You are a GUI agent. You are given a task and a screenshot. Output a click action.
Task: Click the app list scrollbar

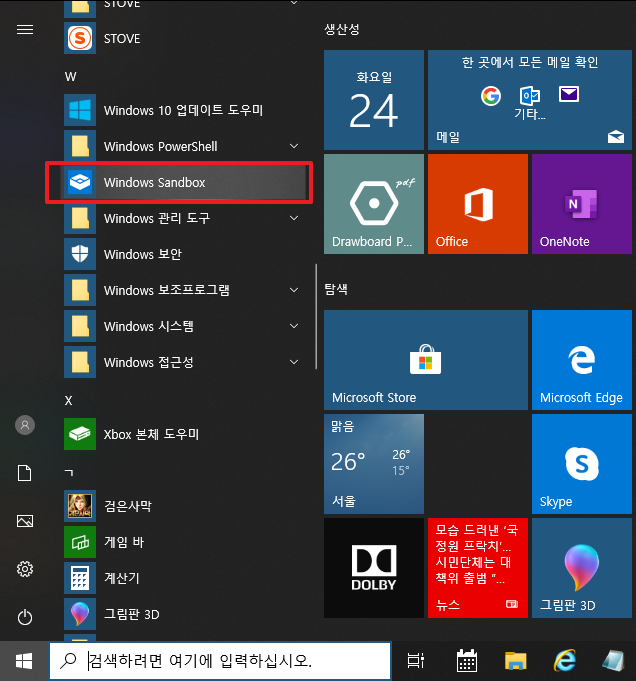pos(316,317)
